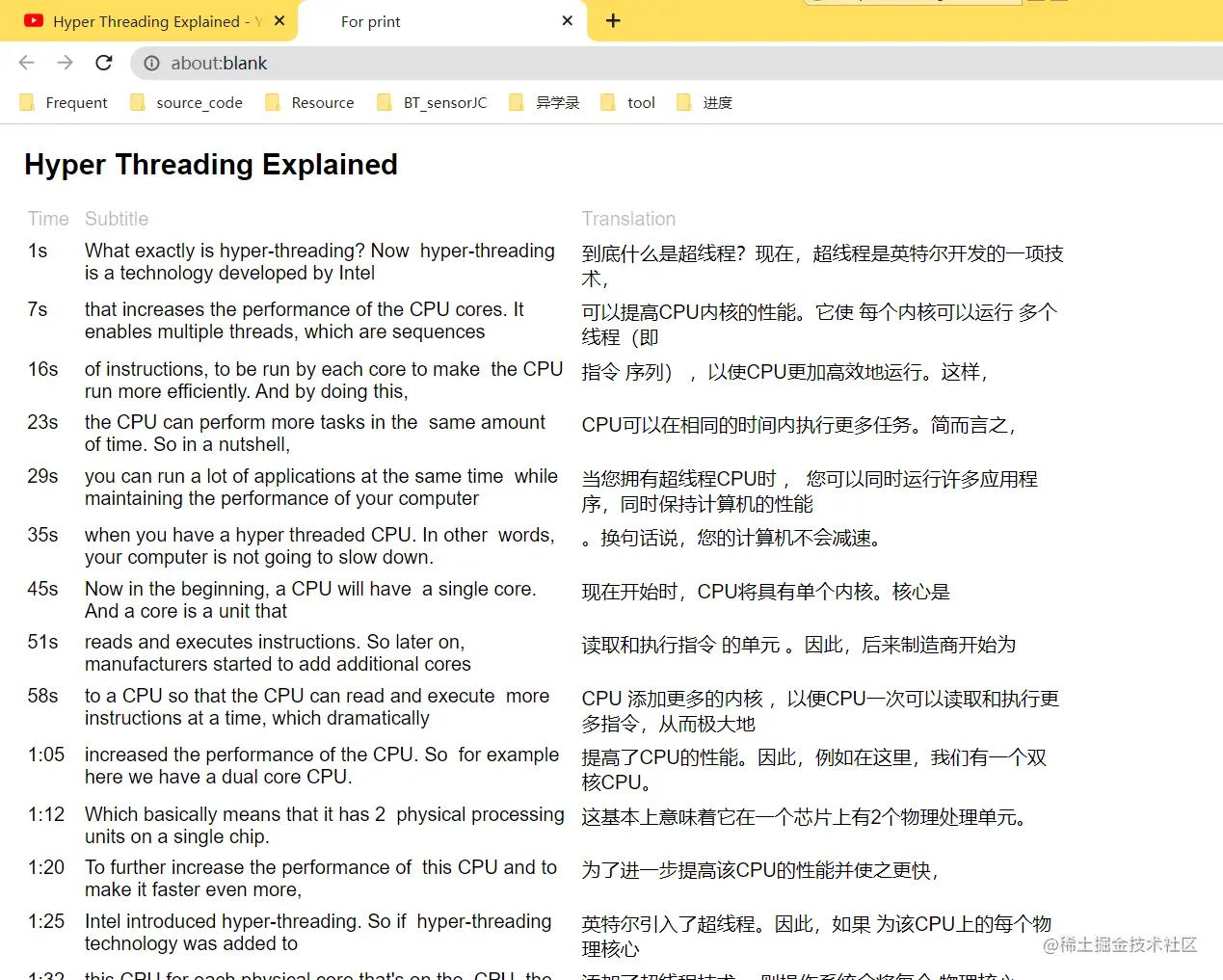Image resolution: width=1223 pixels, height=980 pixels.
Task: Click the 1:05 timestamp
Action: point(45,755)
